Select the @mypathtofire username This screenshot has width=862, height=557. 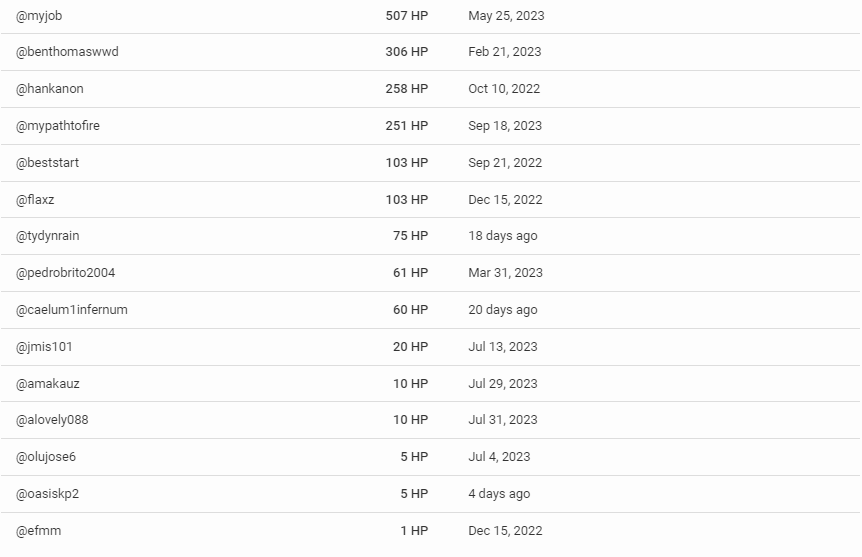[58, 126]
